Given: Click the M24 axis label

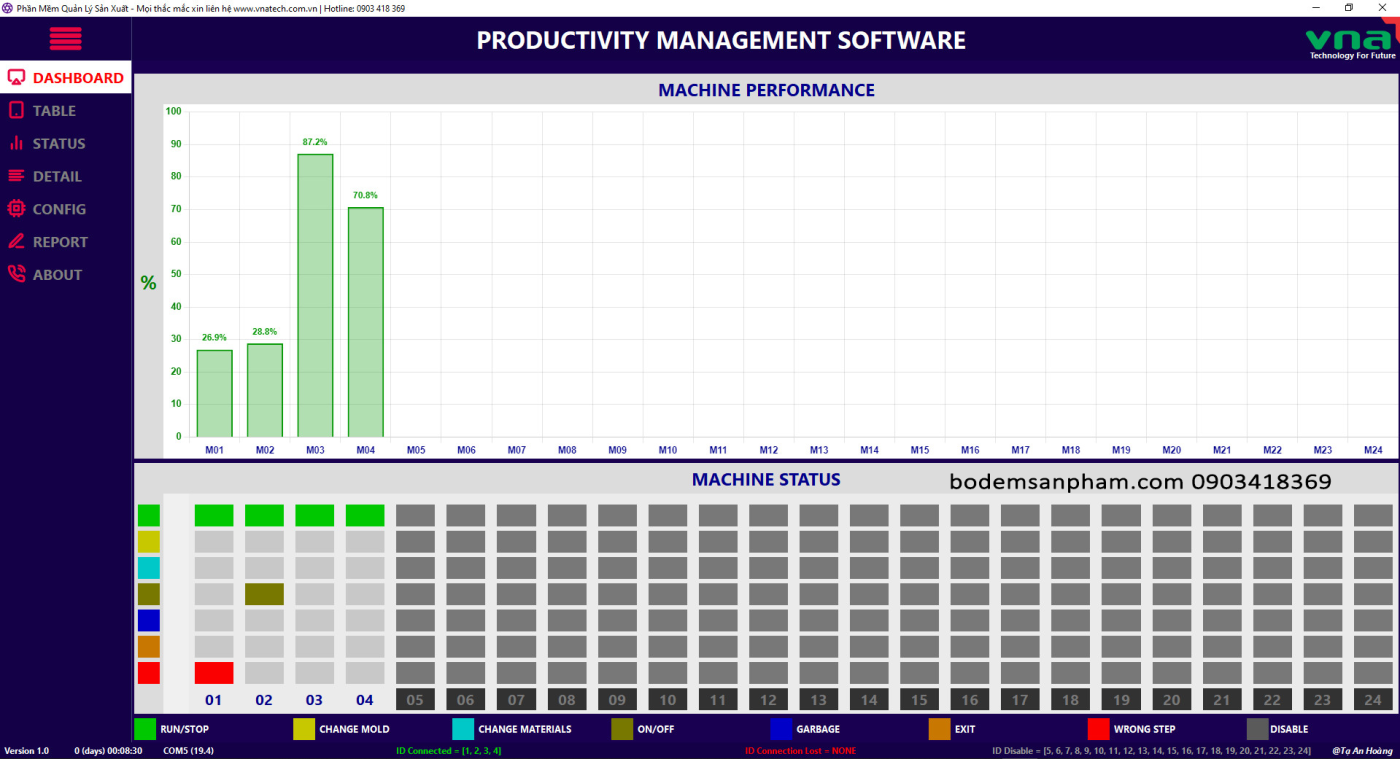Looking at the screenshot, I should coord(1373,450).
